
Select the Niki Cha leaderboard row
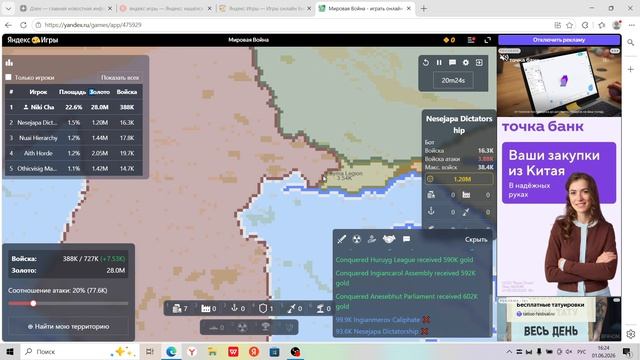click(74, 107)
